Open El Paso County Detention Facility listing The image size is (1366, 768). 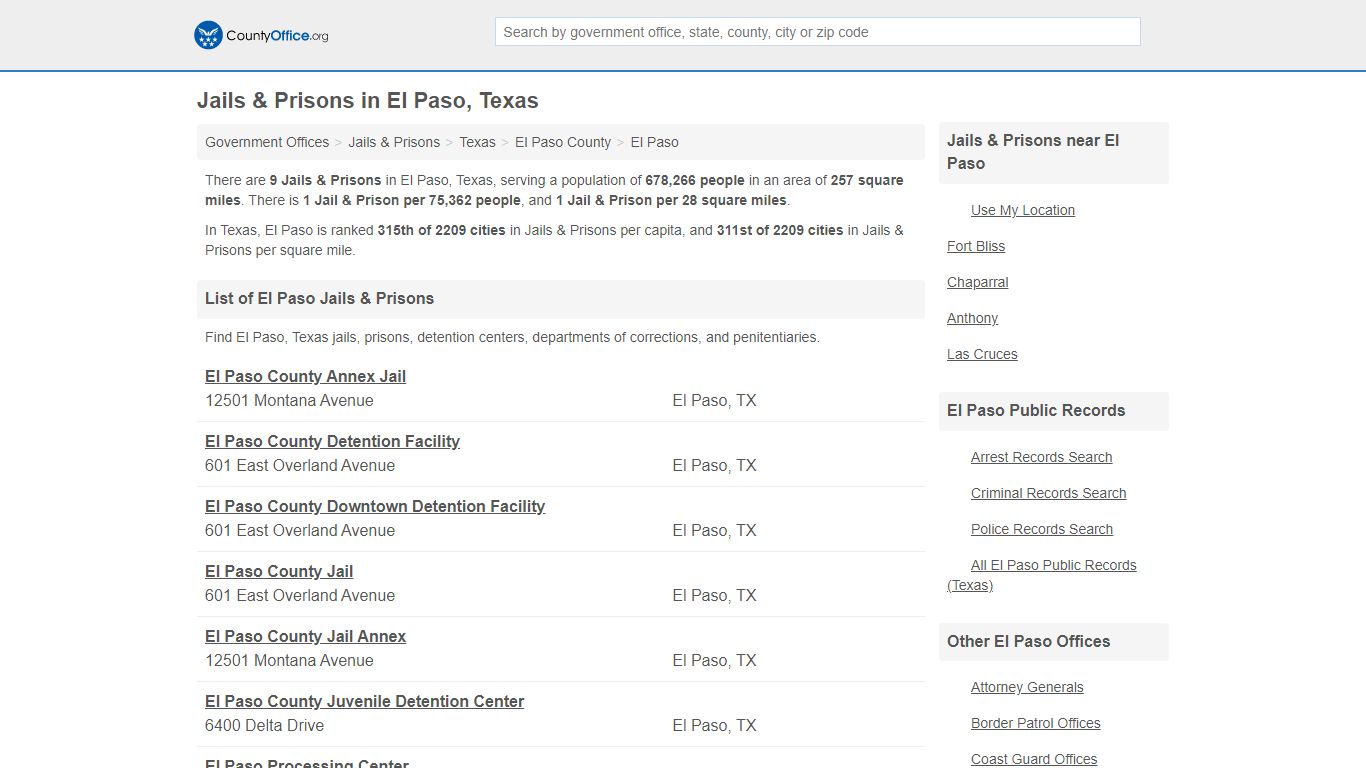[x=332, y=441]
